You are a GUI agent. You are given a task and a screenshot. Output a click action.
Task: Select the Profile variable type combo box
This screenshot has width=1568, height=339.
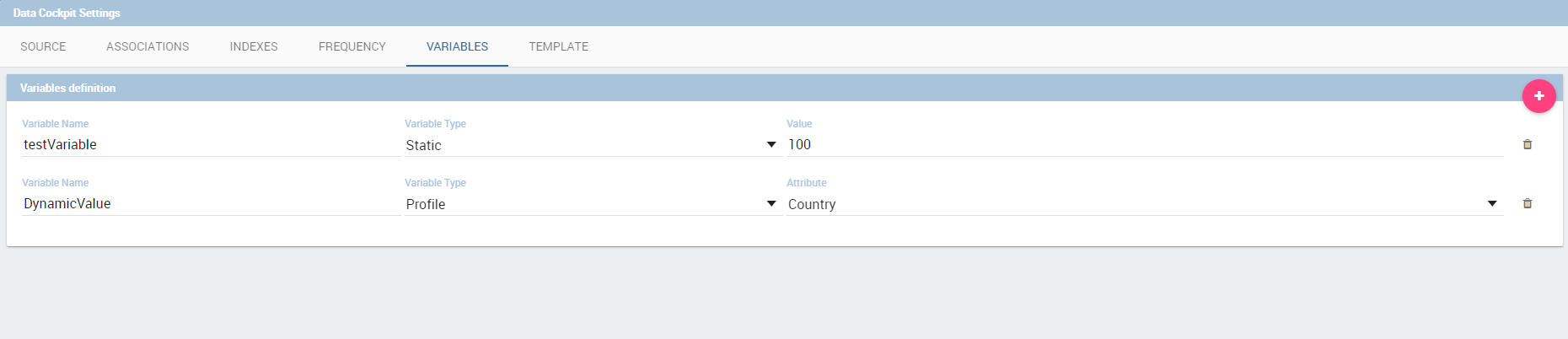click(593, 204)
